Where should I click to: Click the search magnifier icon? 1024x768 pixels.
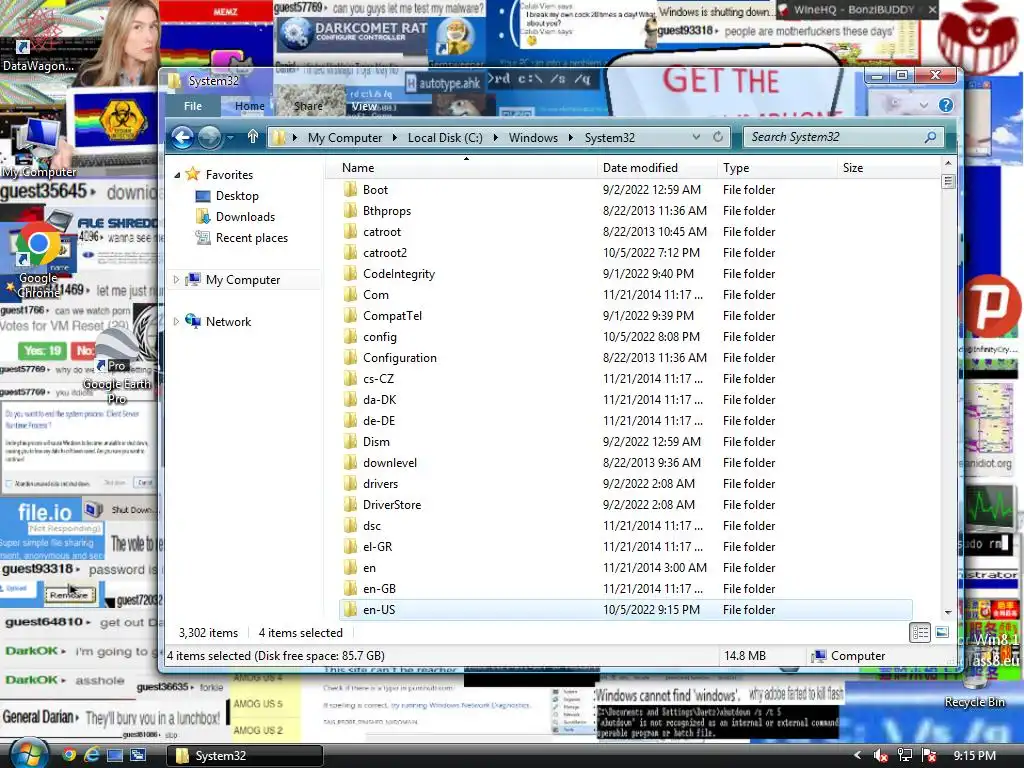pos(931,136)
